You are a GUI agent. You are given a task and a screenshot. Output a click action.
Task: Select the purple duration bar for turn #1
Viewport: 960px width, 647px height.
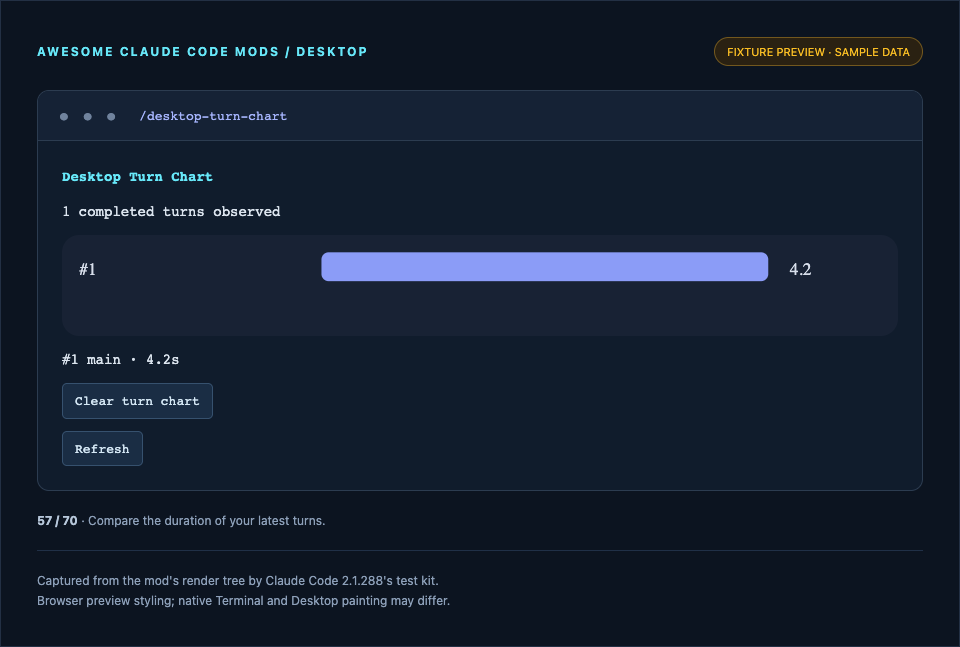tap(544, 267)
